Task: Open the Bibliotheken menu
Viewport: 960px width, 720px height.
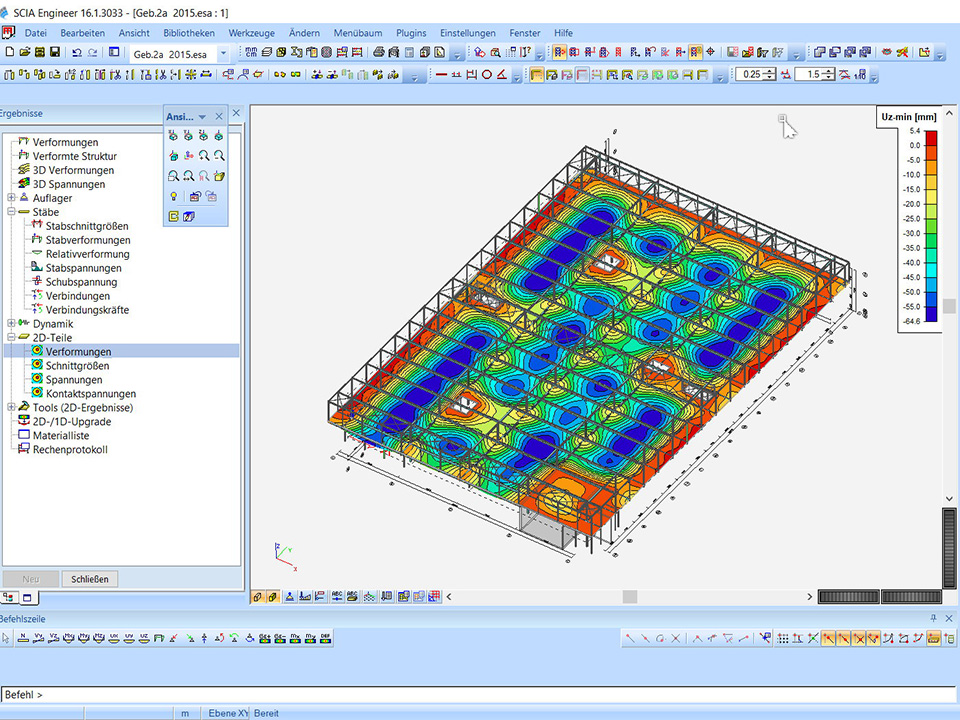Action: click(189, 33)
